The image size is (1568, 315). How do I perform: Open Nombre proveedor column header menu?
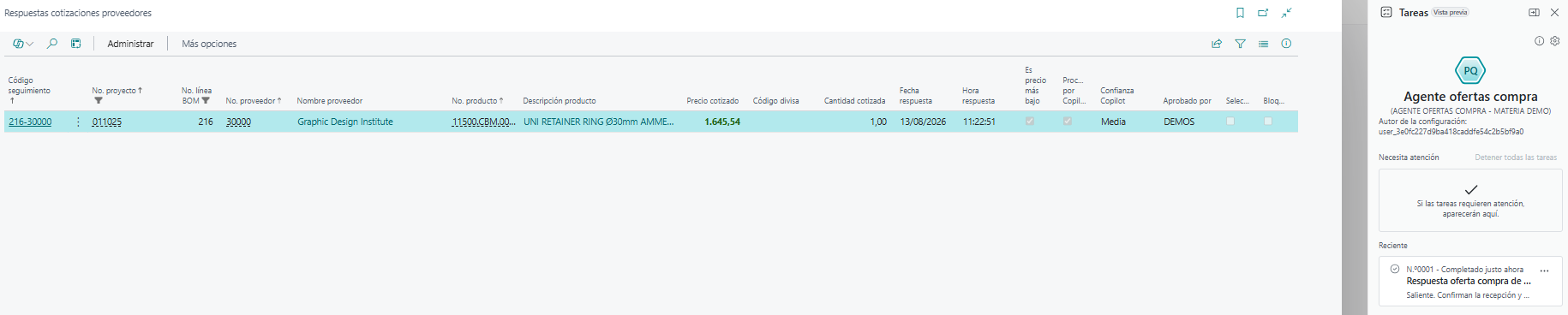[x=330, y=101]
